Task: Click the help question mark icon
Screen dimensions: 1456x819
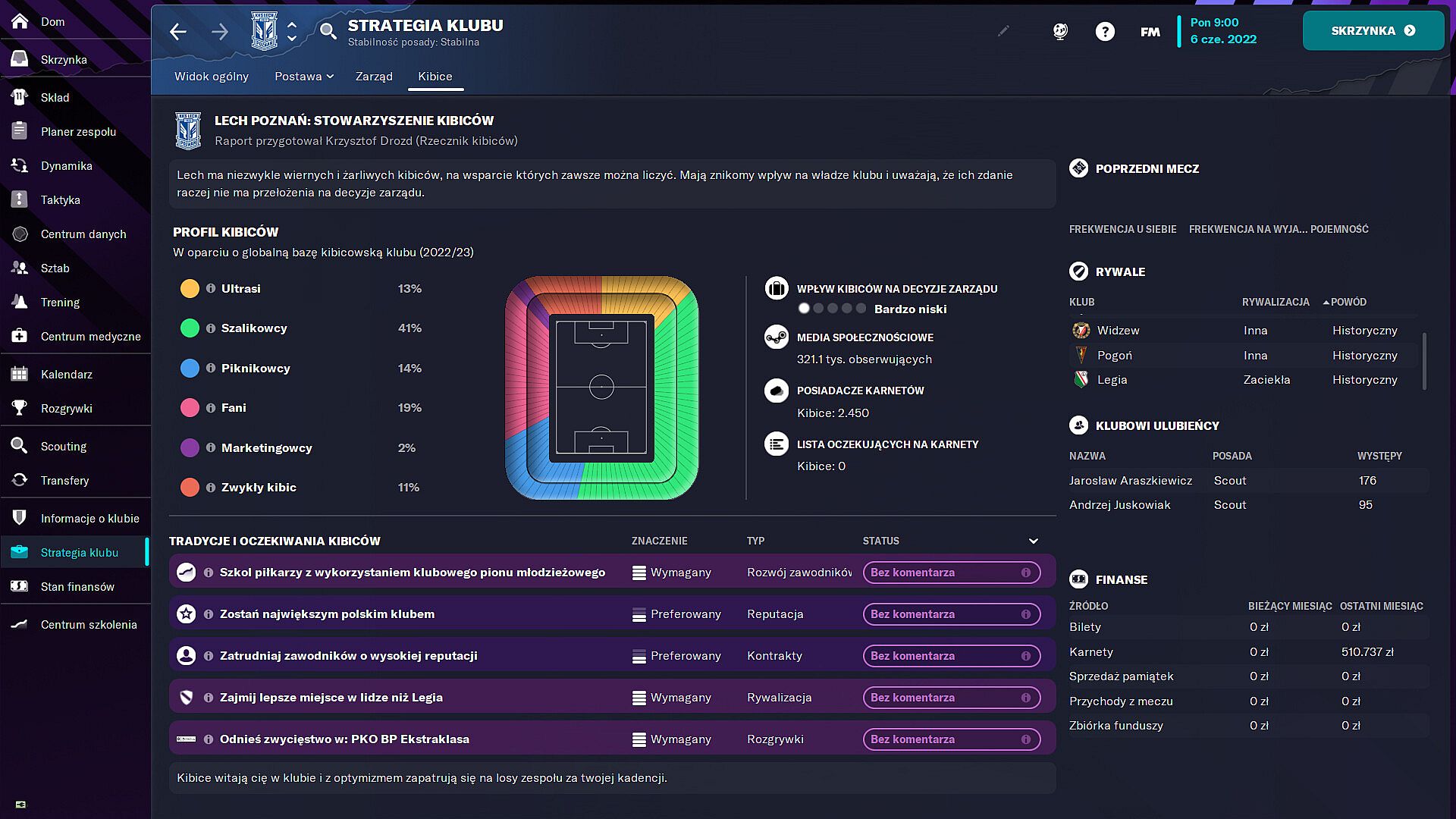Action: tap(1105, 31)
